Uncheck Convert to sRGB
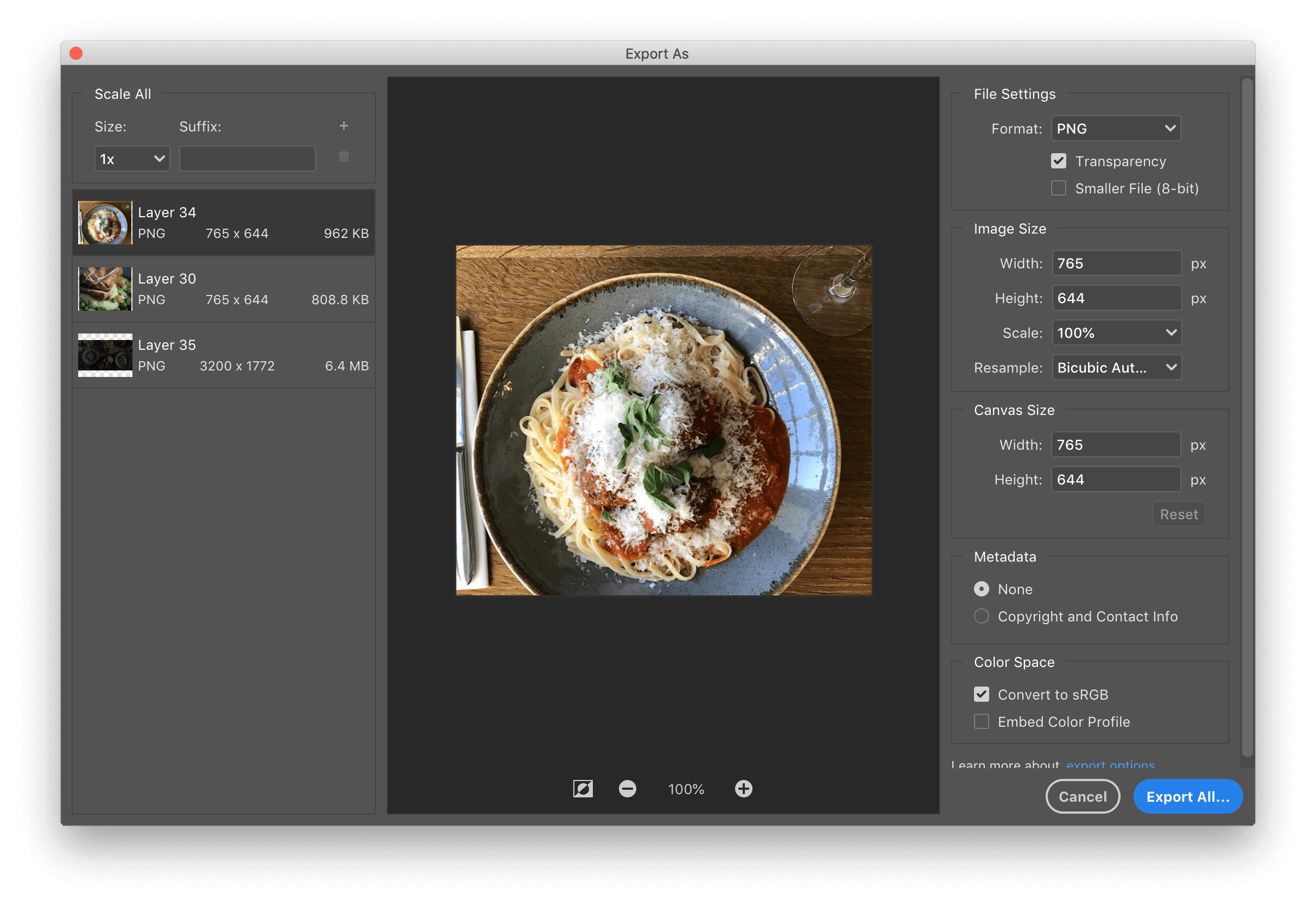This screenshot has width=1316, height=906. coord(982,694)
